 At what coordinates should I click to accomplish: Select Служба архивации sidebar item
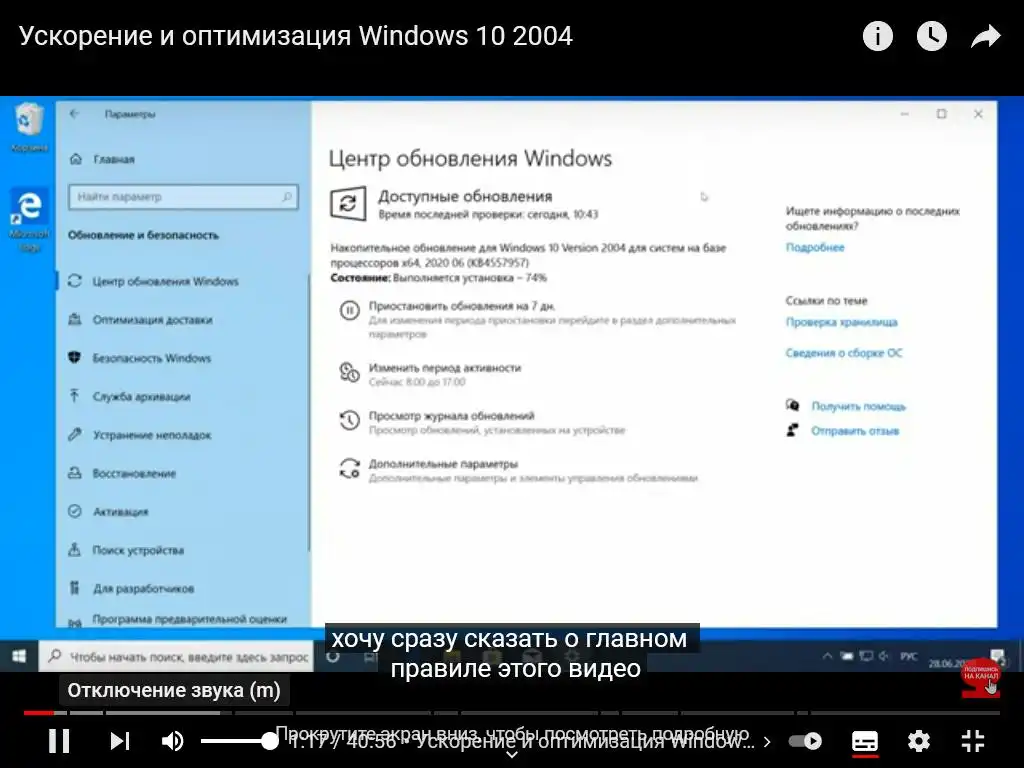pyautogui.click(x=141, y=396)
